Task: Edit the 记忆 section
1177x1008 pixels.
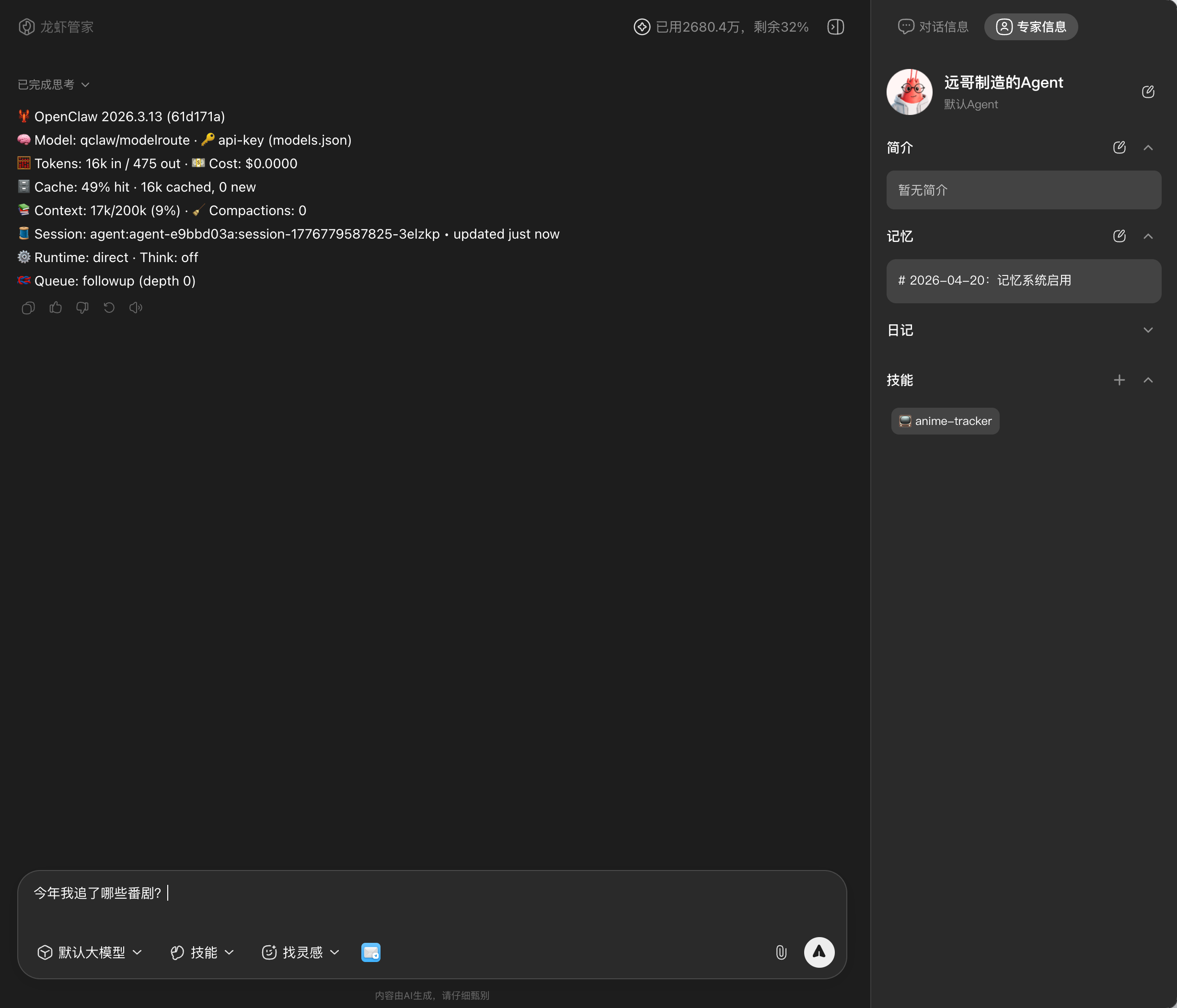Action: coord(1119,236)
